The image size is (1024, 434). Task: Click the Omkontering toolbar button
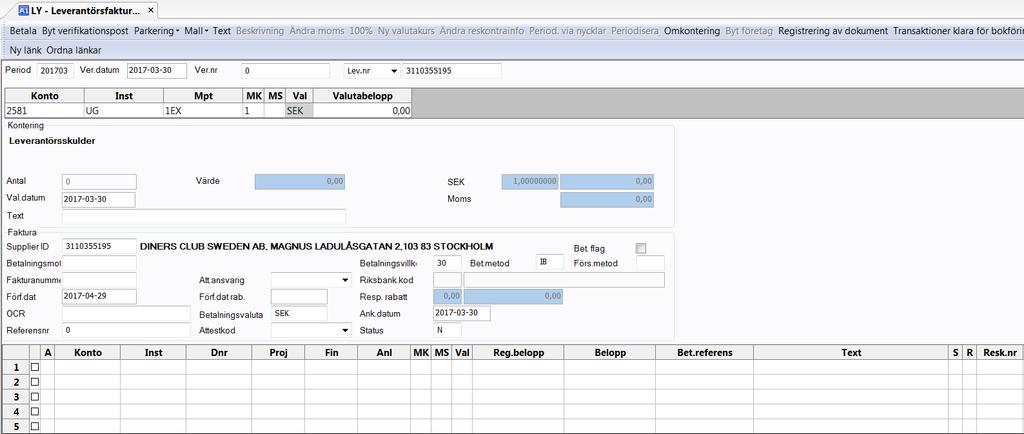[x=692, y=31]
